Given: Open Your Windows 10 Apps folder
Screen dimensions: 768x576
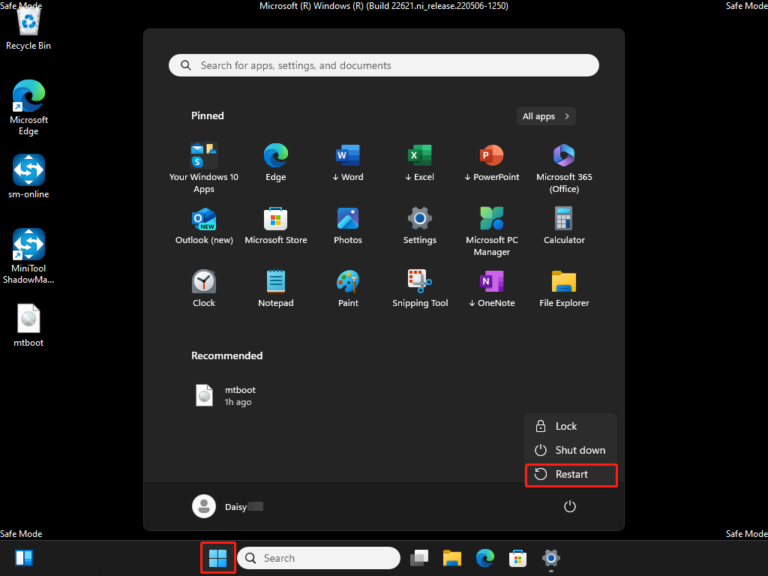Looking at the screenshot, I should pyautogui.click(x=204, y=168).
